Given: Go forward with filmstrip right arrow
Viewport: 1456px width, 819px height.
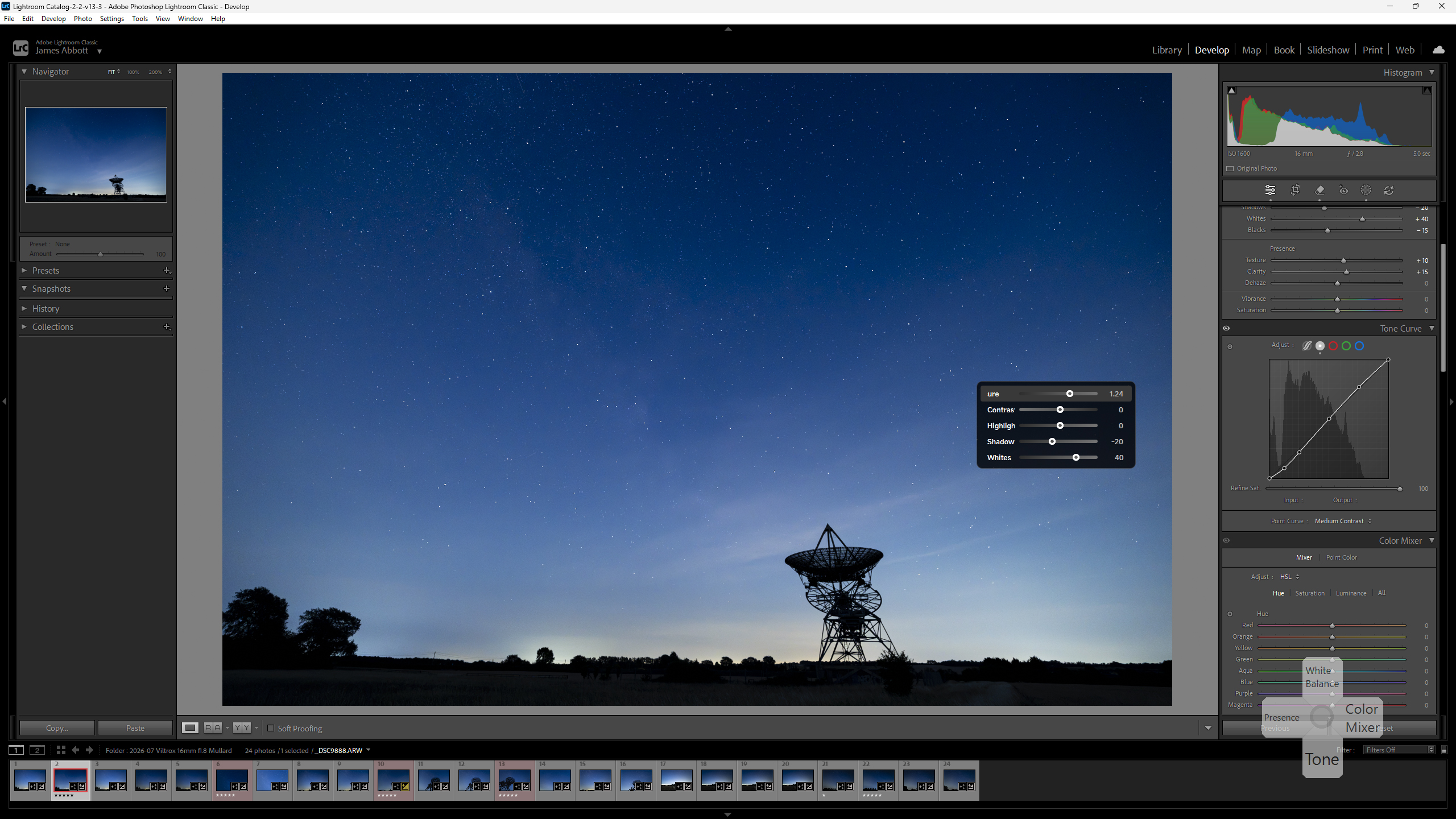Looking at the screenshot, I should click(x=89, y=750).
